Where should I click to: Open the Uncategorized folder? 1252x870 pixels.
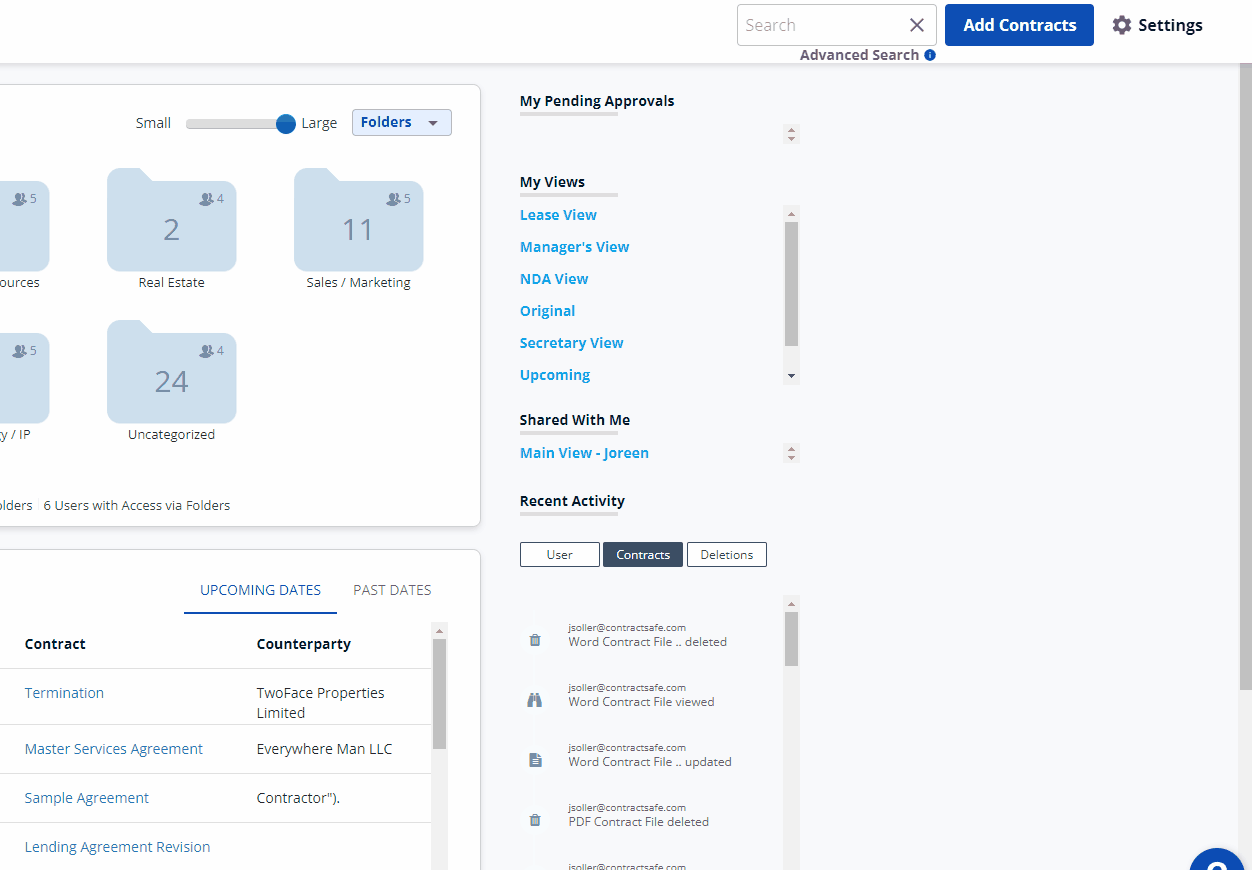171,374
